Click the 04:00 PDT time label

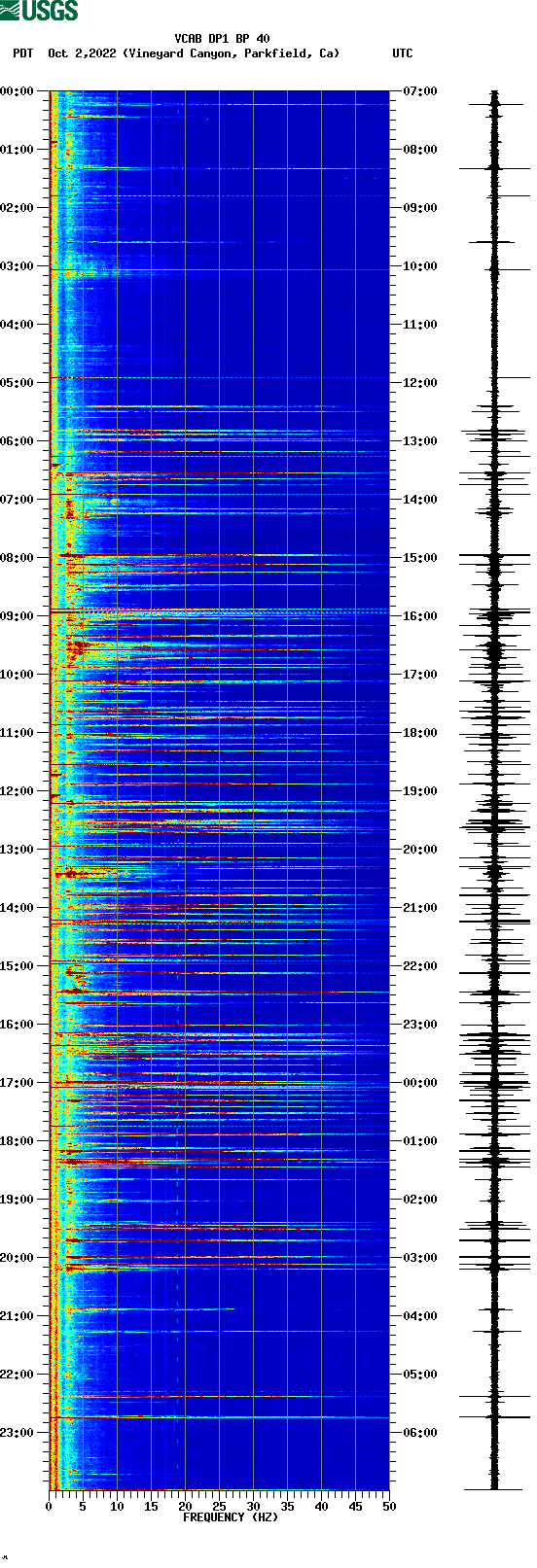point(18,325)
